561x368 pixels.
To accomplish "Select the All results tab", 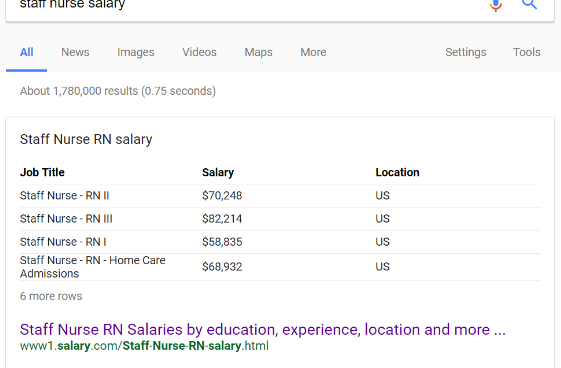I will (x=26, y=52).
